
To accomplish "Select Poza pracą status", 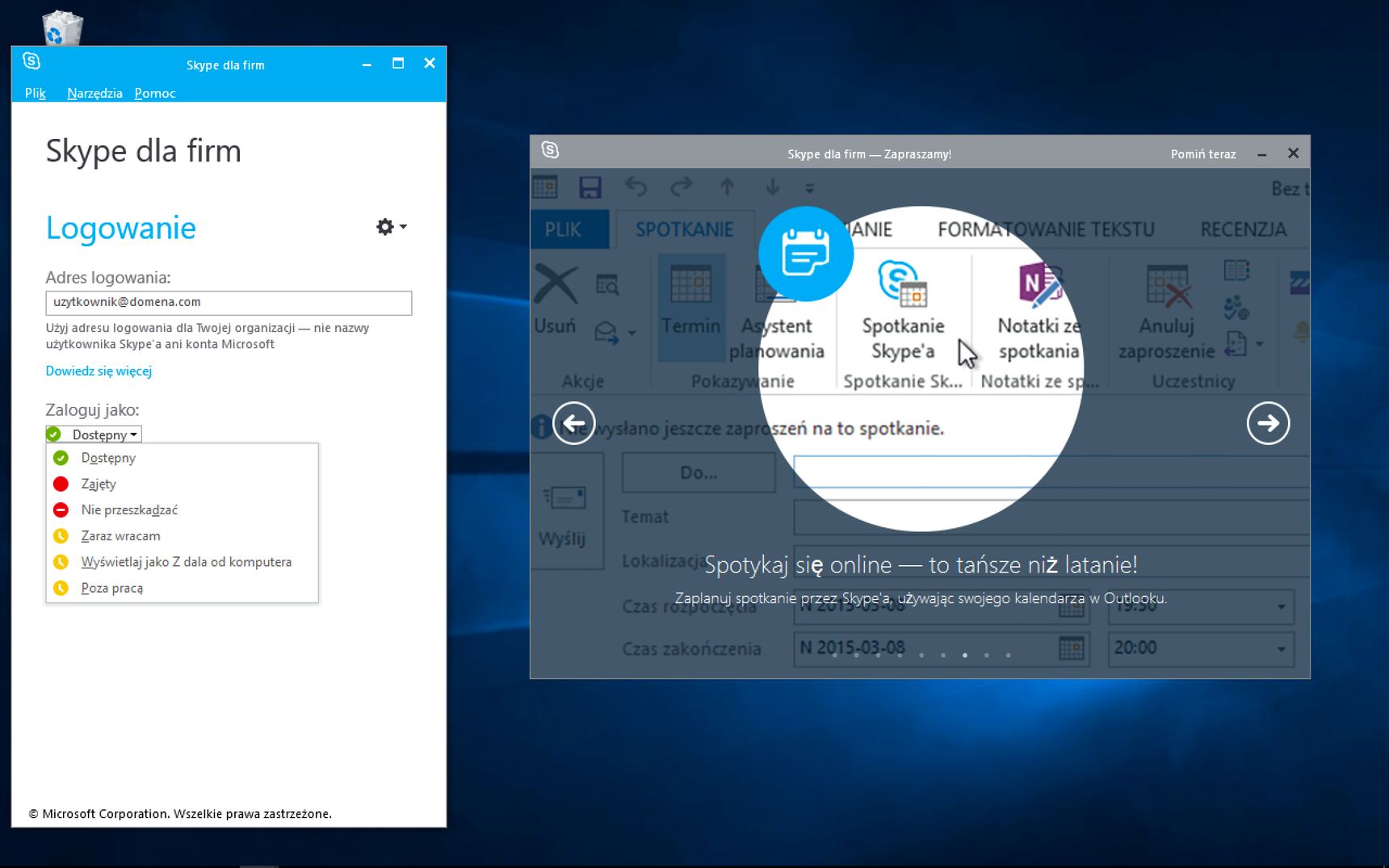I will coord(183,588).
